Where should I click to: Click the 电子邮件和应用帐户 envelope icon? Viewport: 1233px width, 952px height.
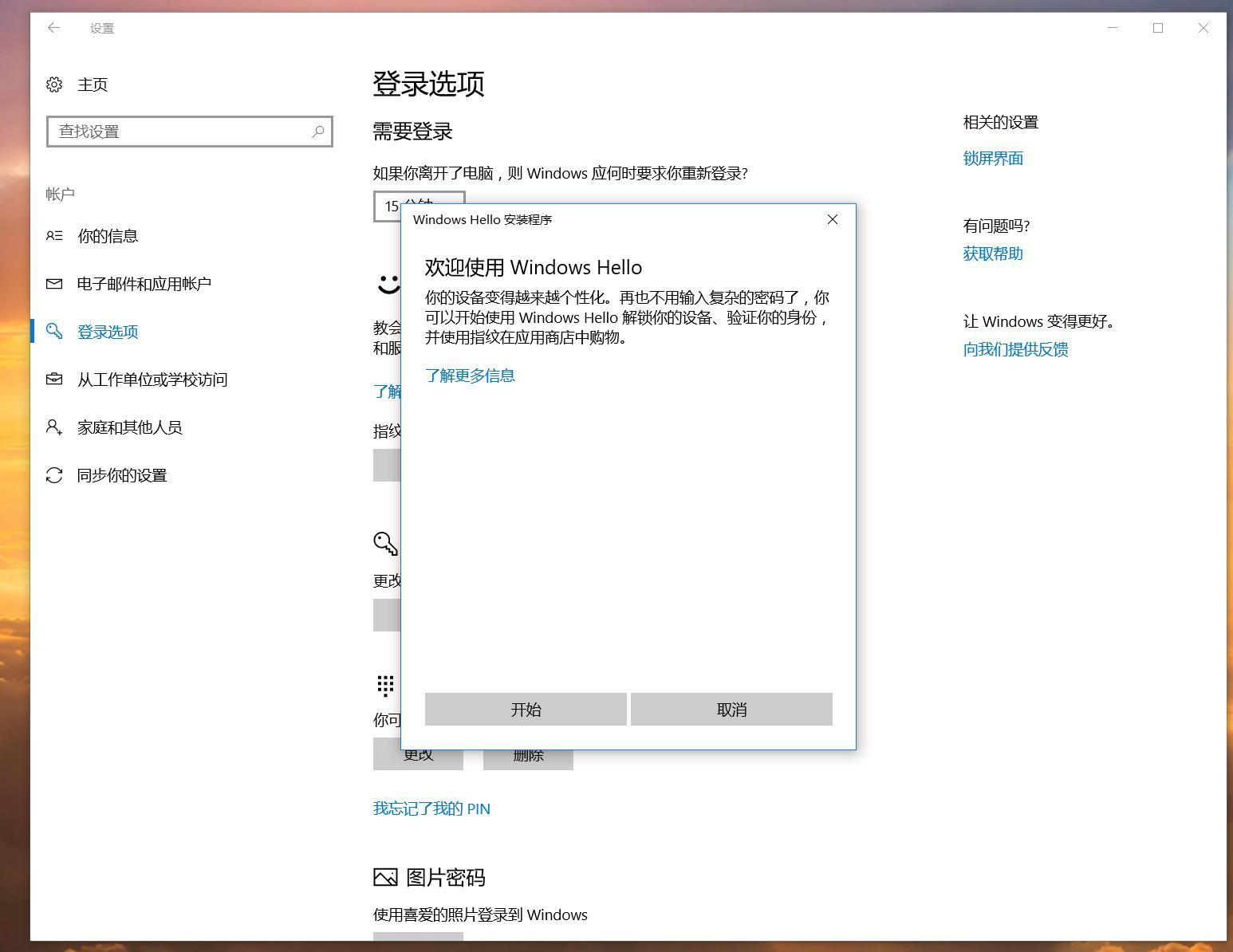click(54, 283)
